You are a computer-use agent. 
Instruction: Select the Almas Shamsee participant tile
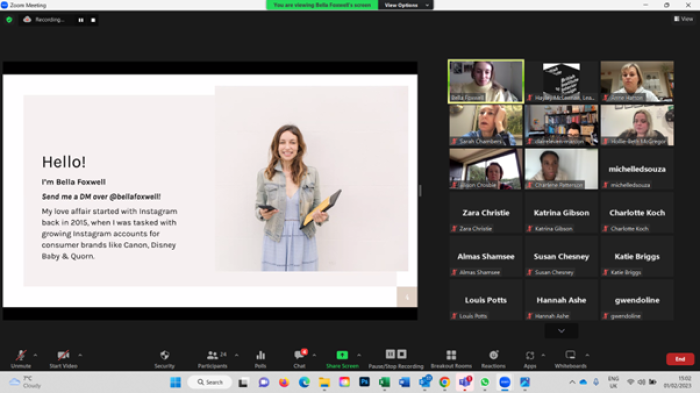point(486,256)
